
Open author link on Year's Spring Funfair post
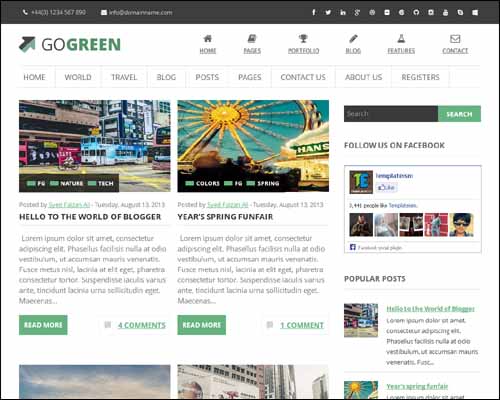coord(228,204)
